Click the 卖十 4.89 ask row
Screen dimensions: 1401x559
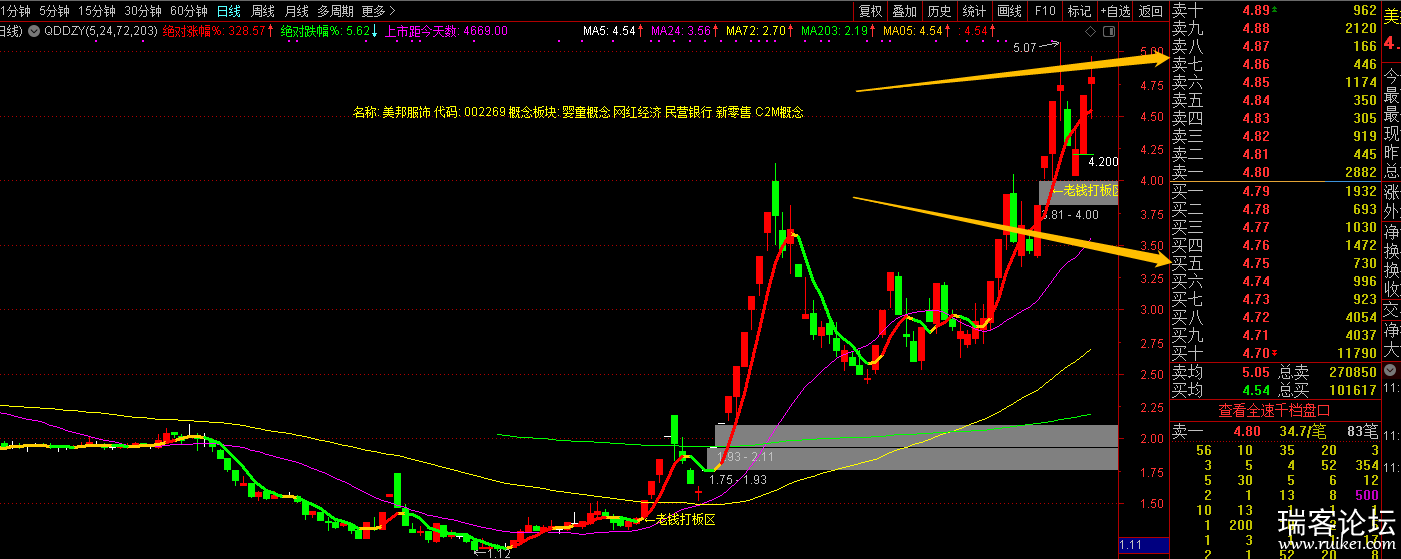[x=1274, y=11]
